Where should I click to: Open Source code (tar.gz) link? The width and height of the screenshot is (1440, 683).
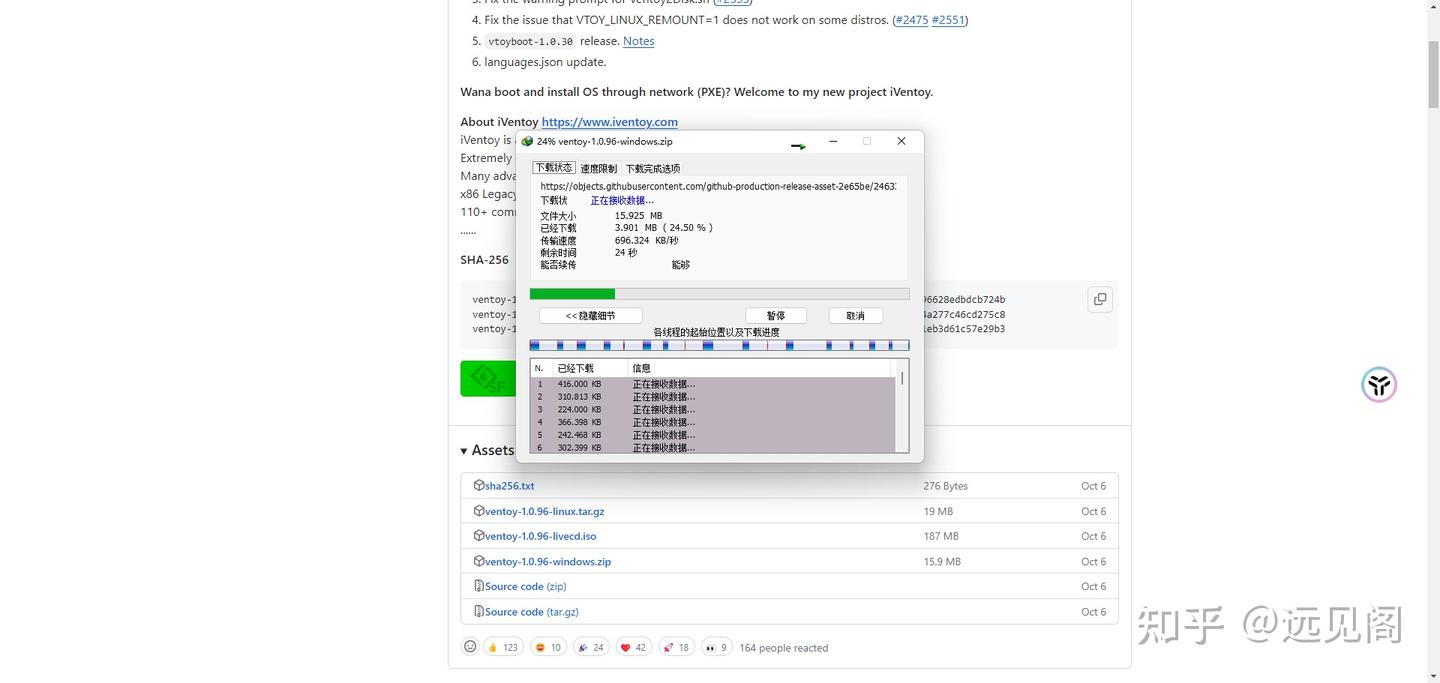[x=532, y=611]
